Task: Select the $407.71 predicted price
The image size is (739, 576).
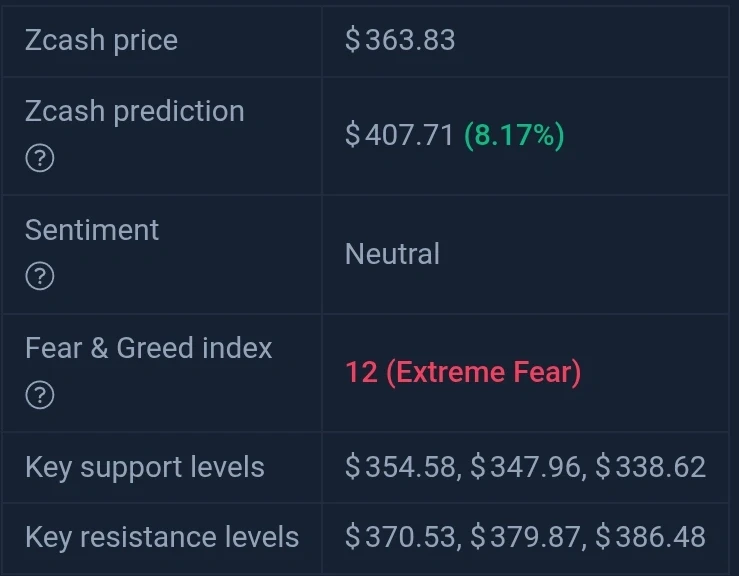Action: (399, 135)
